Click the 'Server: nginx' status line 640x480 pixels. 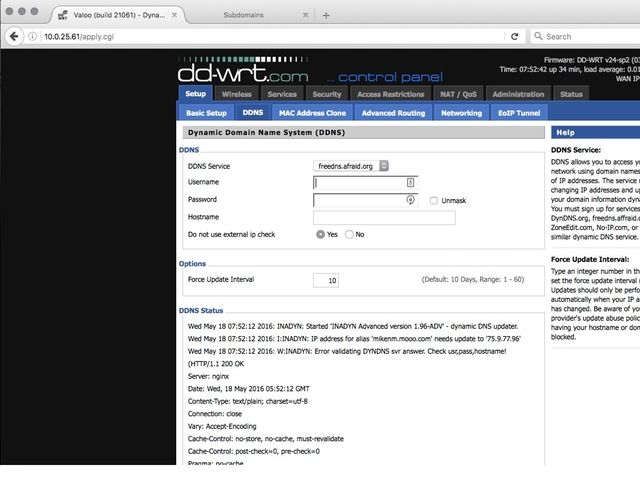pos(208,376)
